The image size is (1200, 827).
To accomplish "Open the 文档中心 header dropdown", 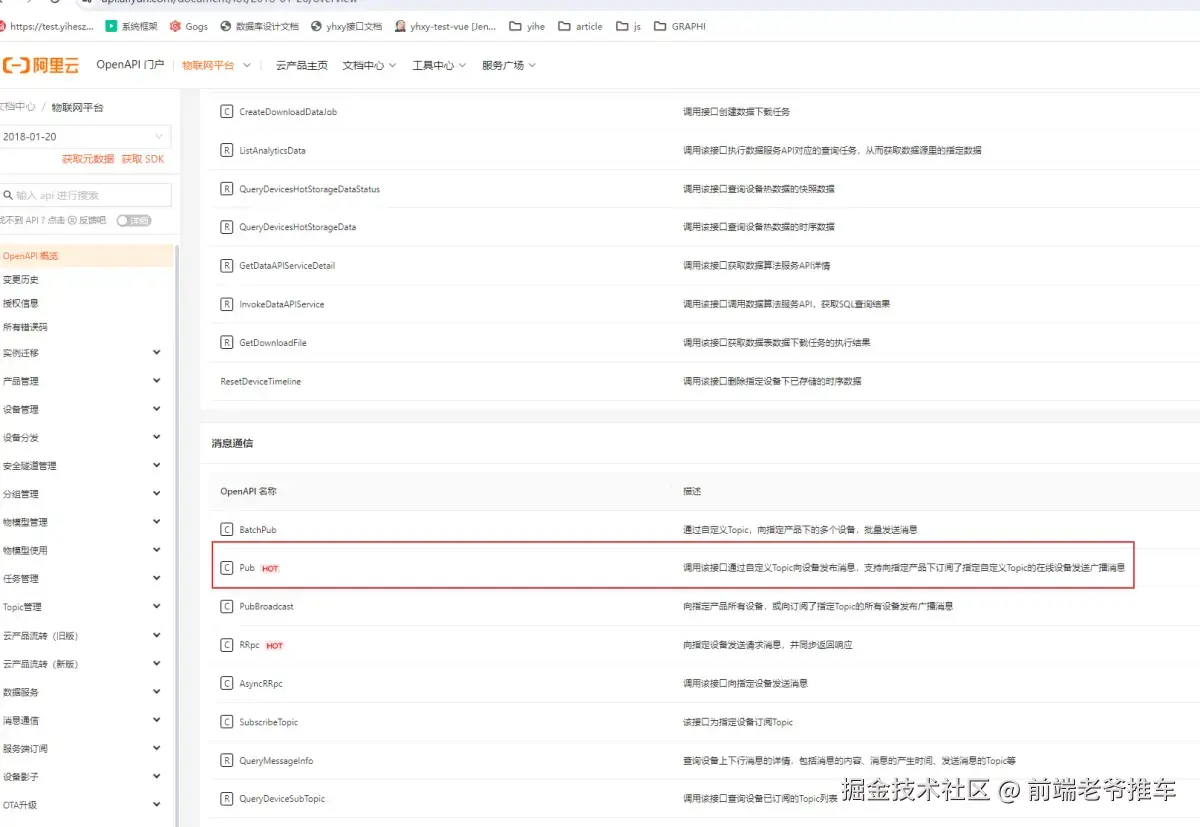I will click(x=369, y=65).
